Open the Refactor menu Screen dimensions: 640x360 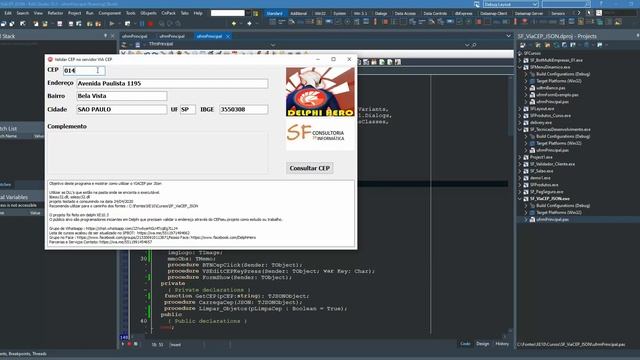point(56,13)
